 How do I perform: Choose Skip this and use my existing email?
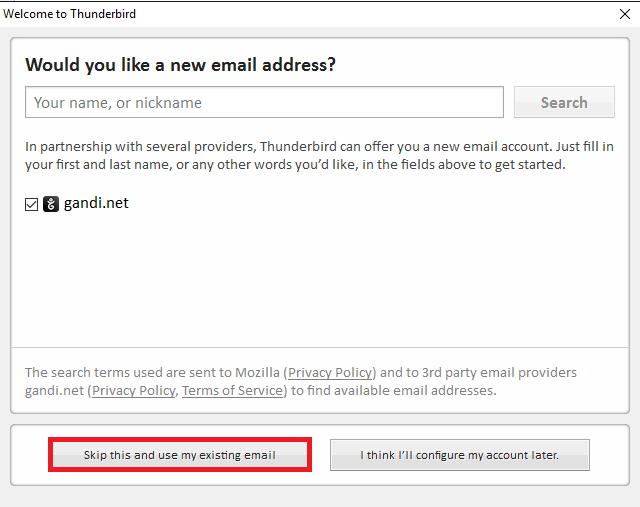tap(180, 454)
